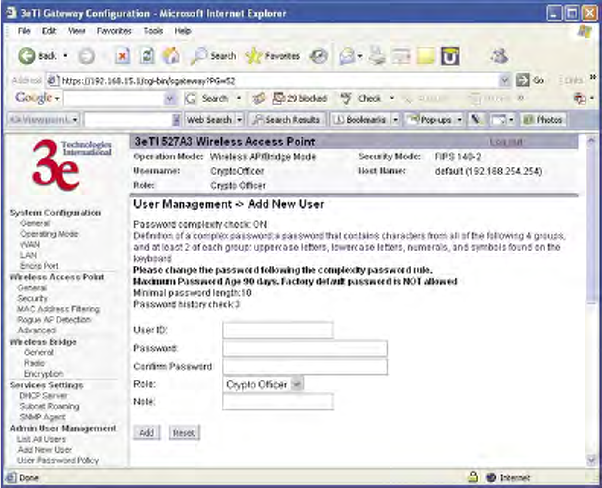Click the scrollbar down arrow
This screenshot has height=488, width=602.
(592, 460)
